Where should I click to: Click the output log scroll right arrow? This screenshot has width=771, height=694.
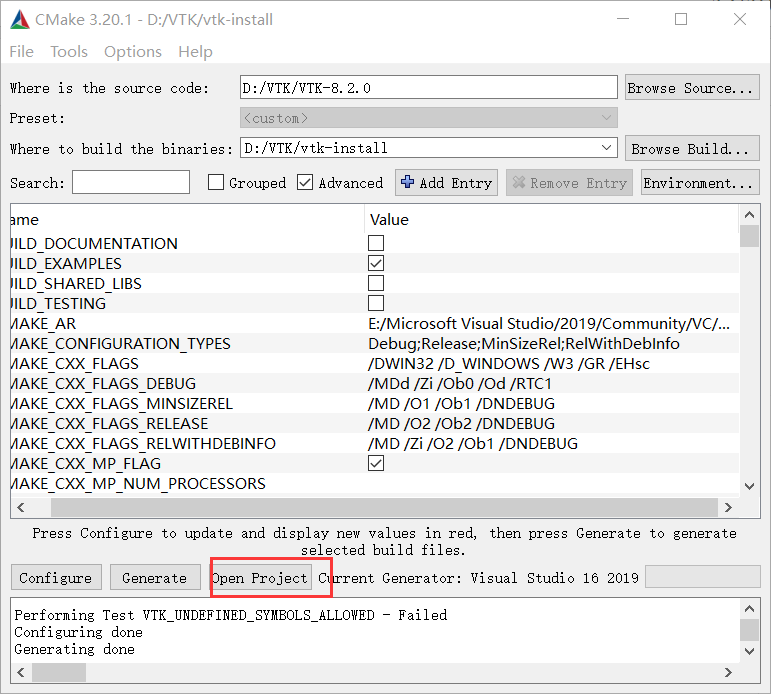pos(728,672)
